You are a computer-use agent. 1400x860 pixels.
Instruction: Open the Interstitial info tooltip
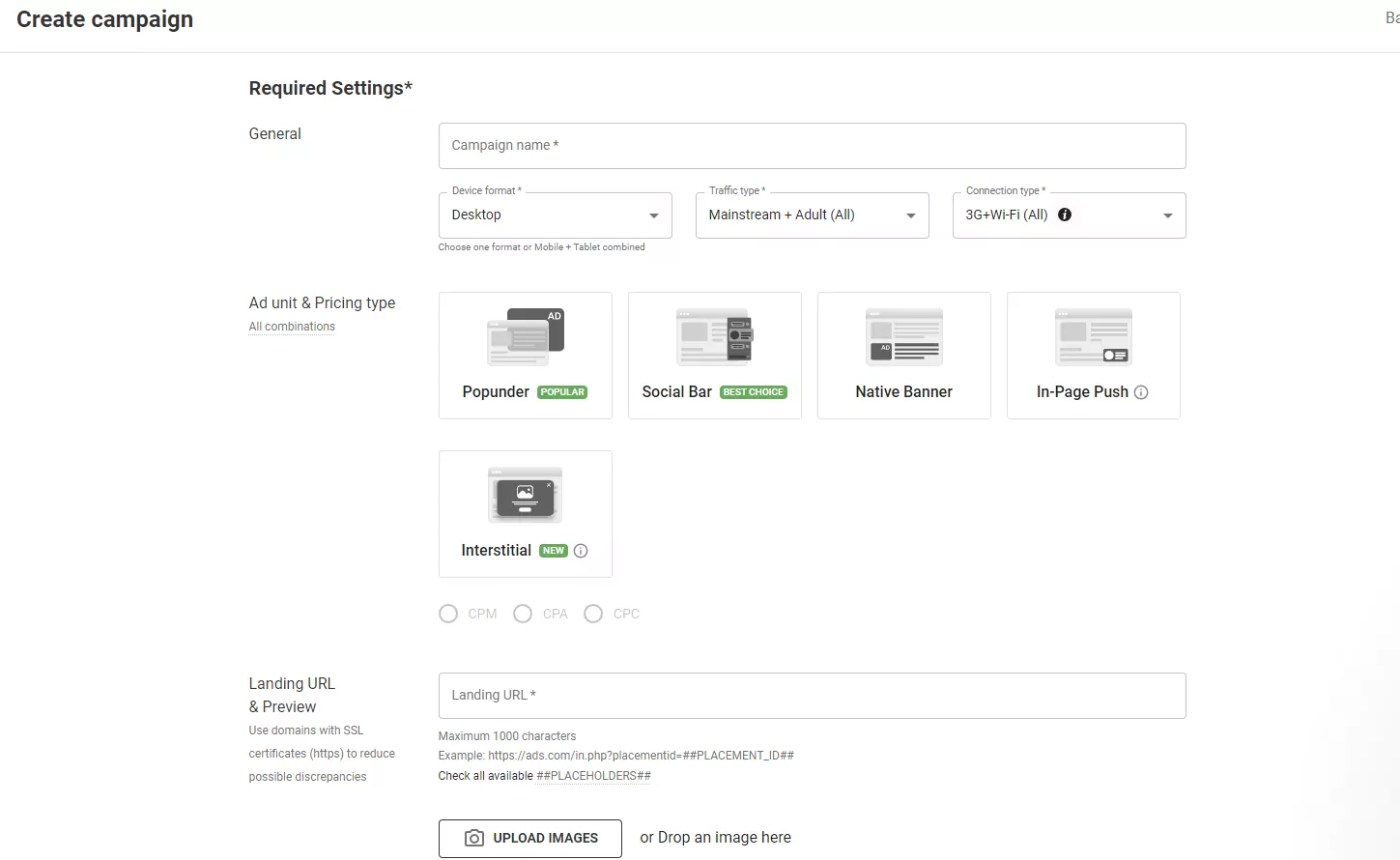click(581, 550)
